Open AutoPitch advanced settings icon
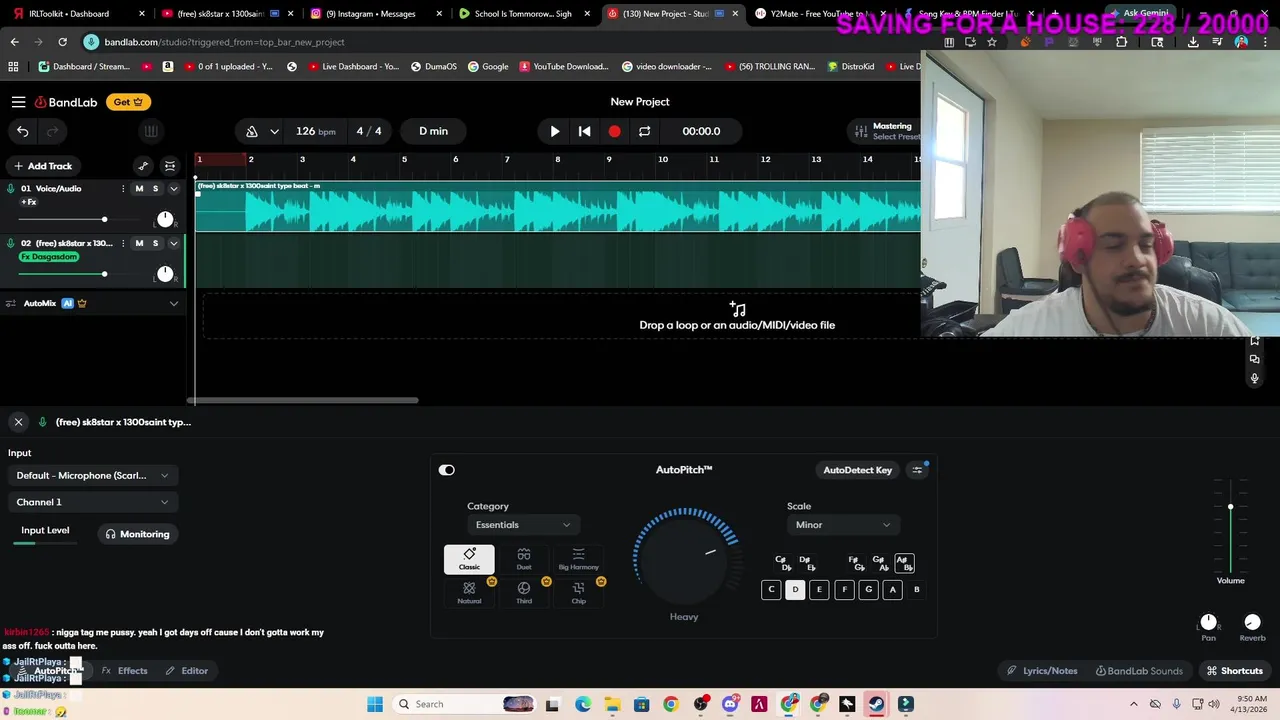 [x=917, y=470]
